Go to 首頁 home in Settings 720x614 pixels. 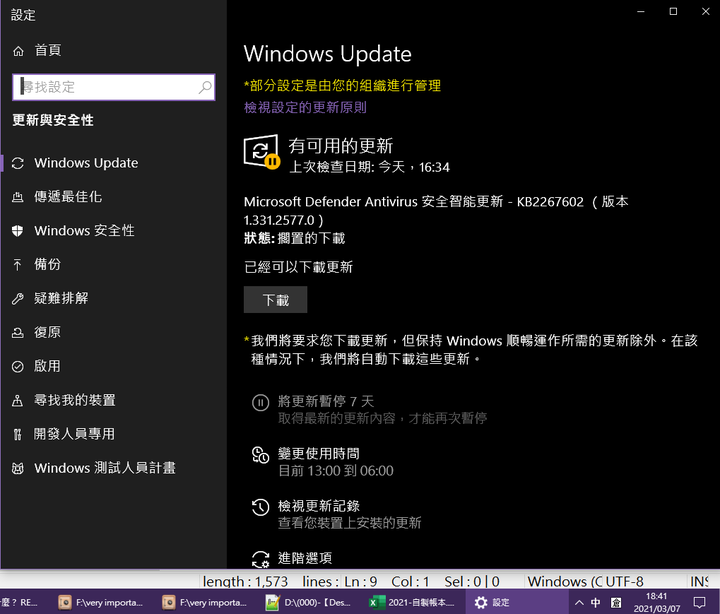click(x=37, y=50)
